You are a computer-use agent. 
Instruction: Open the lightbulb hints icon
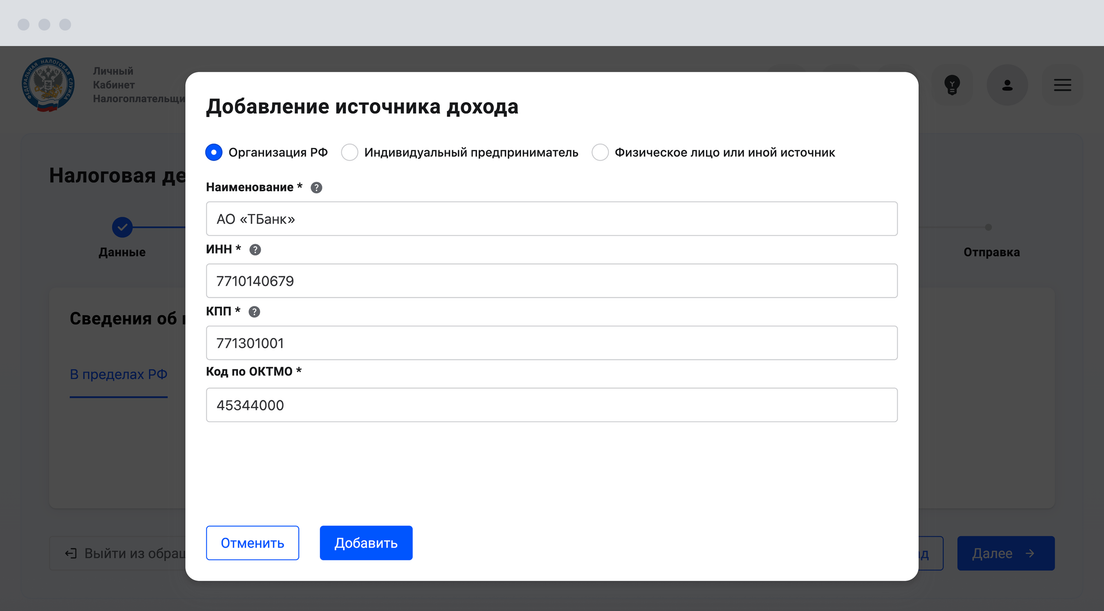point(952,85)
